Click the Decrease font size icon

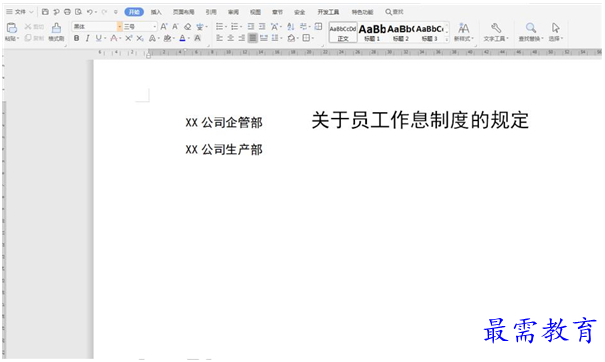pos(175,26)
